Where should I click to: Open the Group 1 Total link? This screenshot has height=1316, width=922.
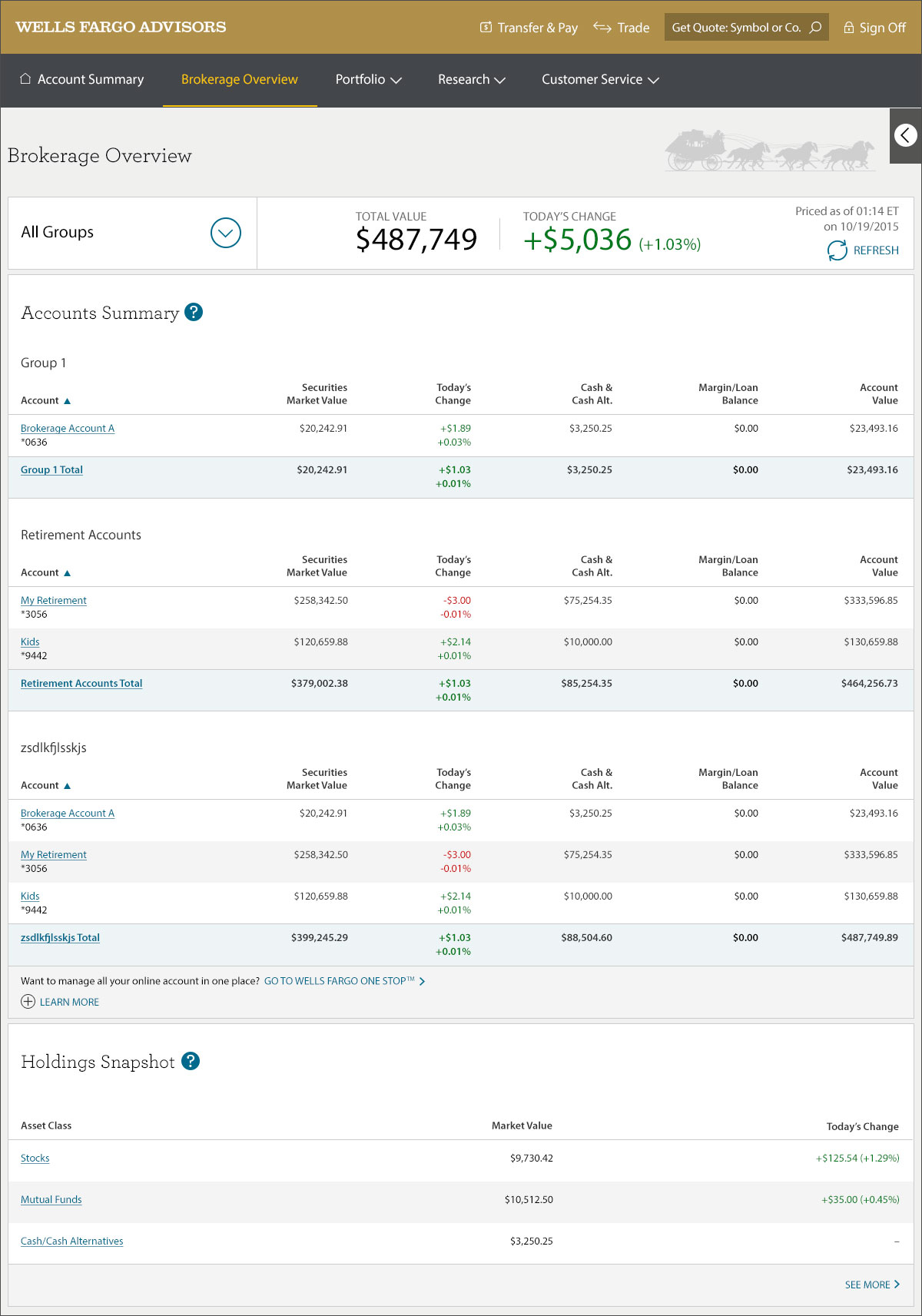51,470
